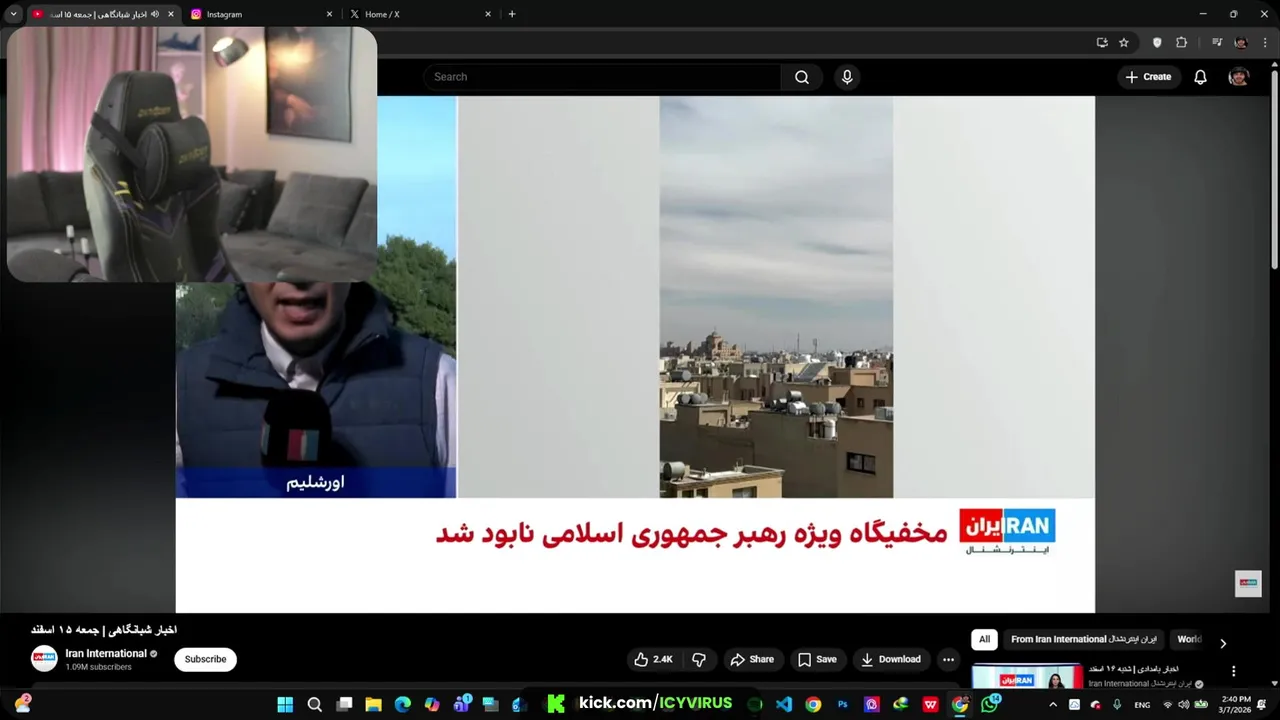Open WhatsApp from taskbar
1280x720 pixels.
pos(990,704)
